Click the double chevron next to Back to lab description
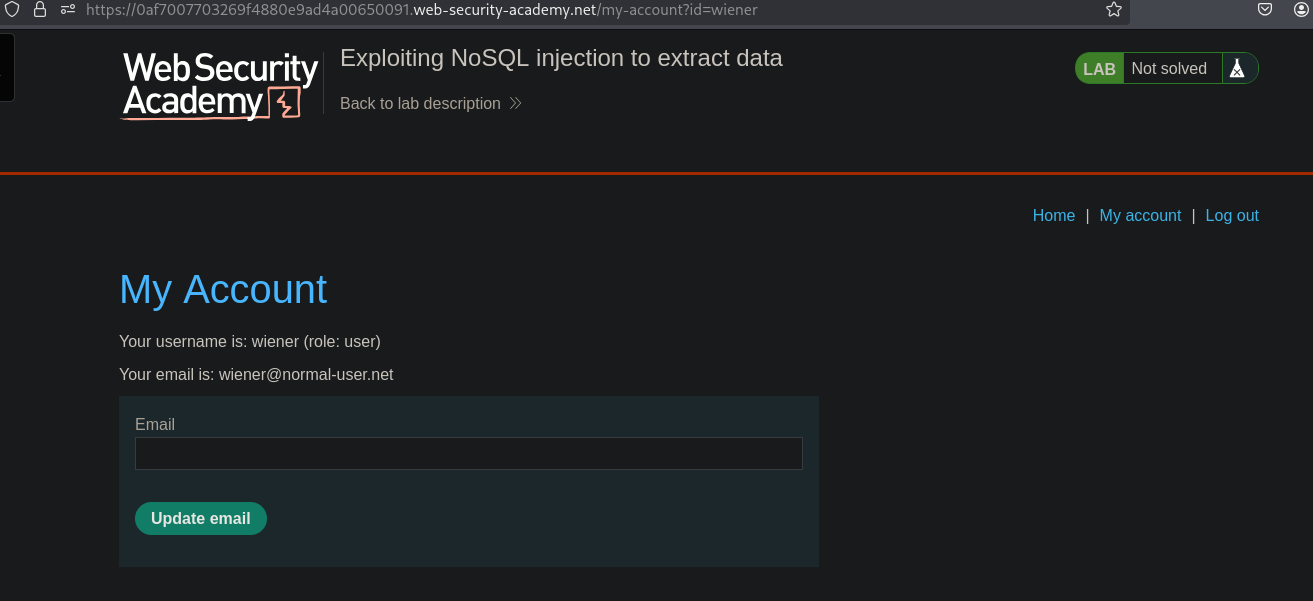The width and height of the screenshot is (1313, 601). pyautogui.click(x=515, y=104)
